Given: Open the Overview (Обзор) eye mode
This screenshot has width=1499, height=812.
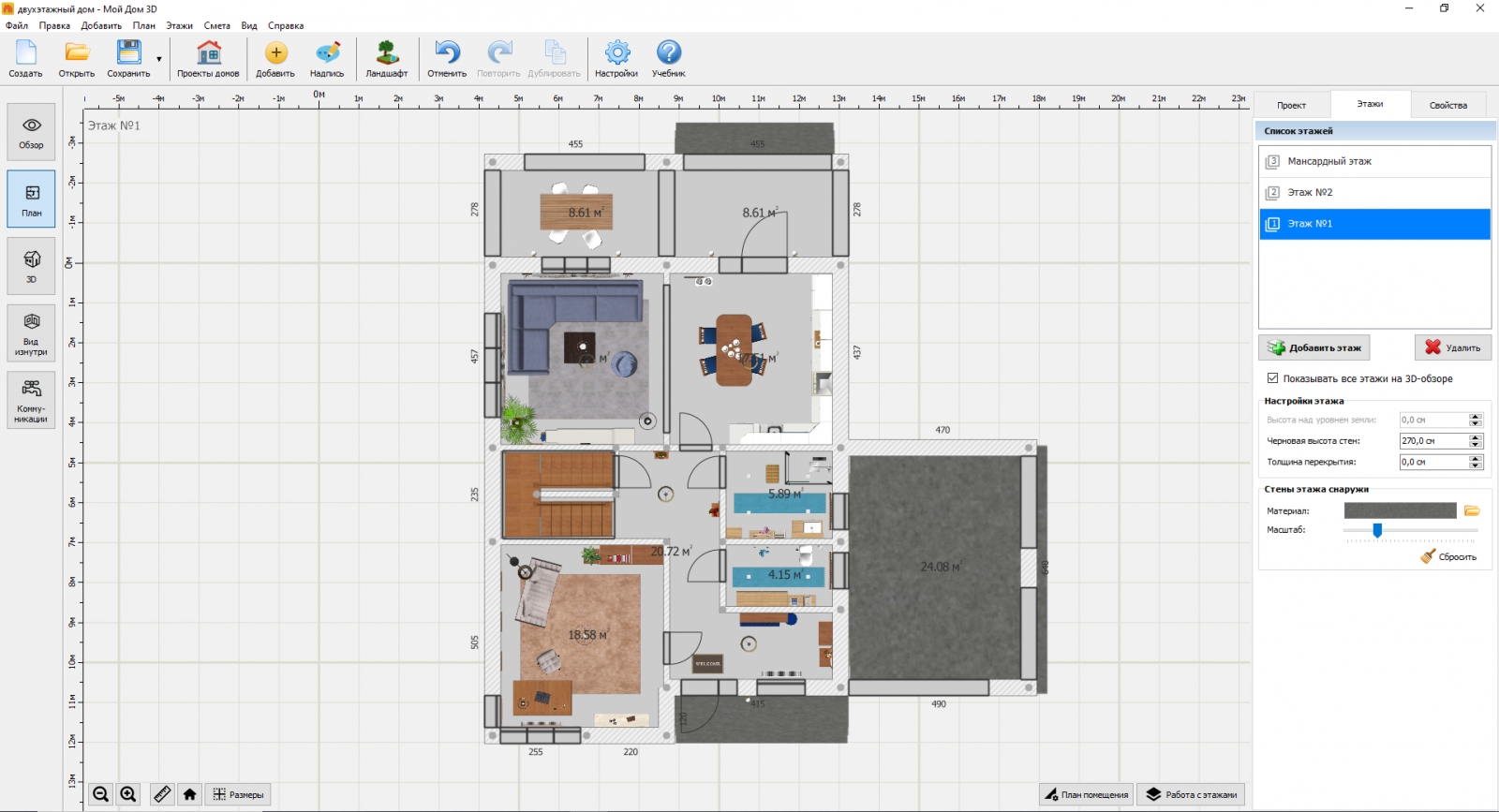Looking at the screenshot, I should 32,132.
